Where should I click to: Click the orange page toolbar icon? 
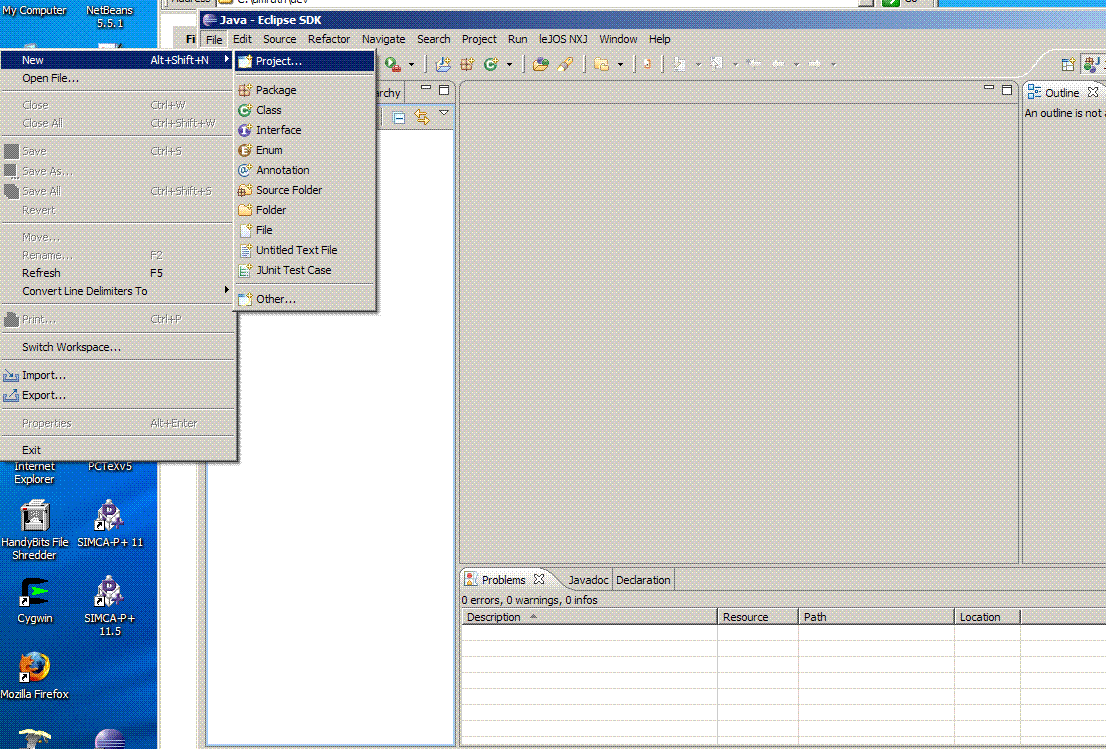(x=647, y=64)
